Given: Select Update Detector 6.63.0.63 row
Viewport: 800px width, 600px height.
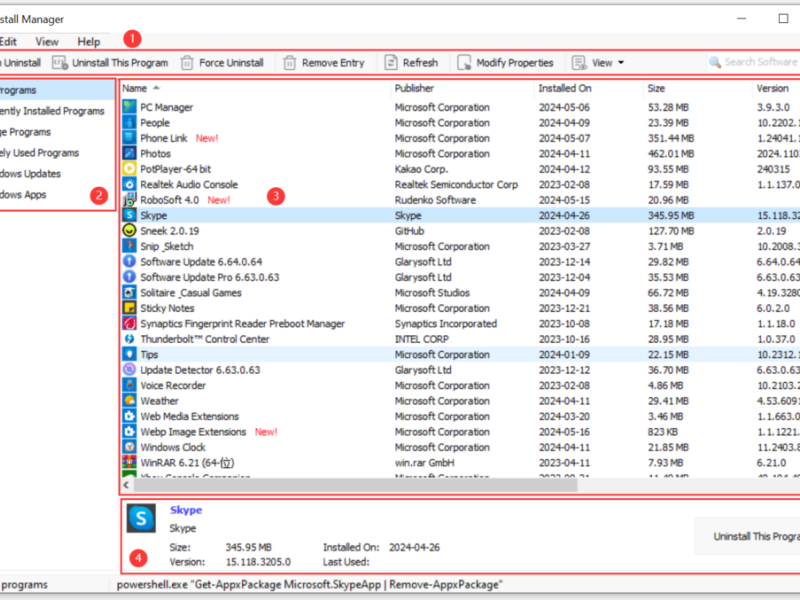Looking at the screenshot, I should [x=461, y=369].
